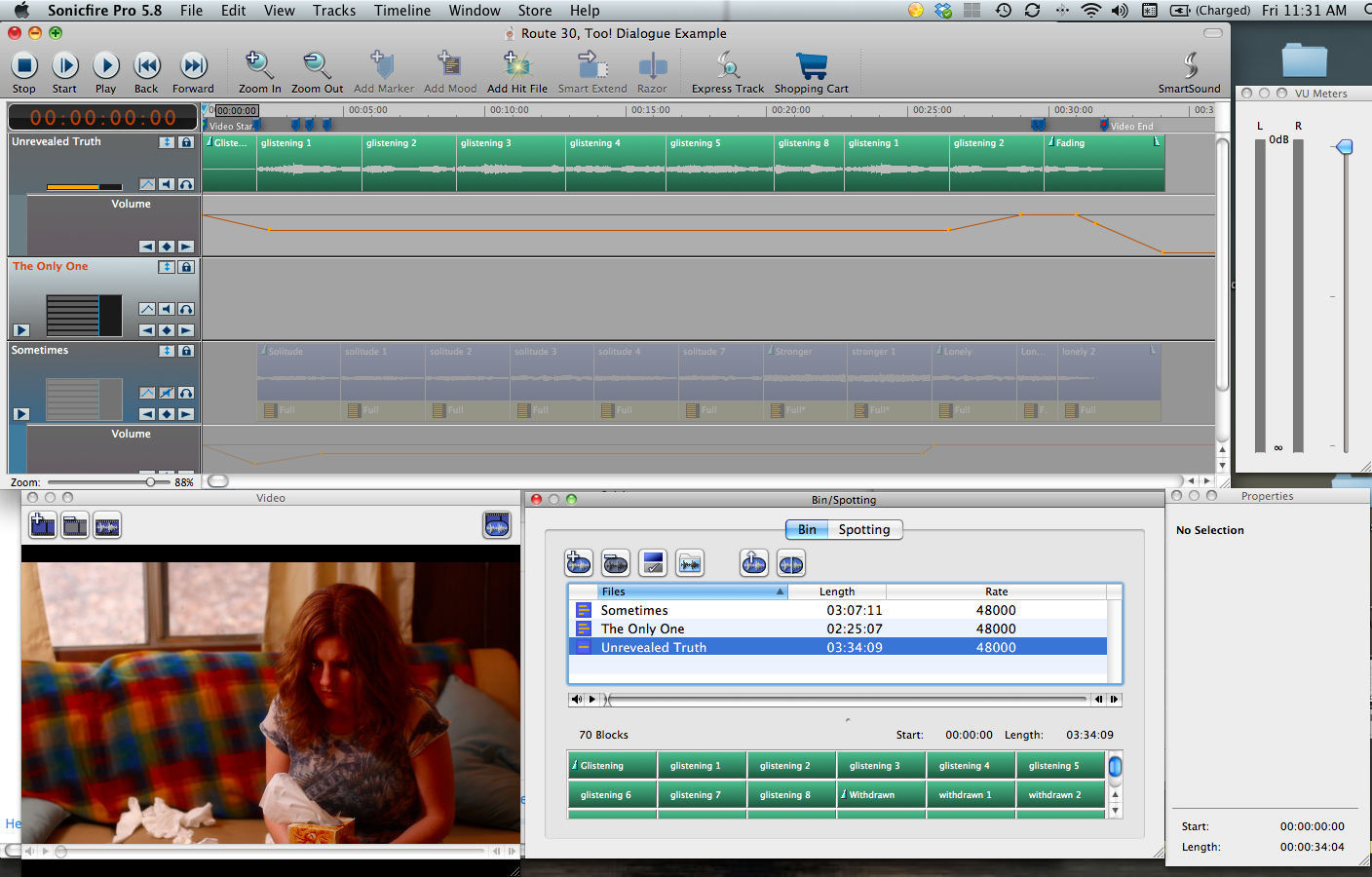This screenshot has height=877, width=1372.
Task: Click the Smart Extend toolbar icon
Action: (x=591, y=65)
